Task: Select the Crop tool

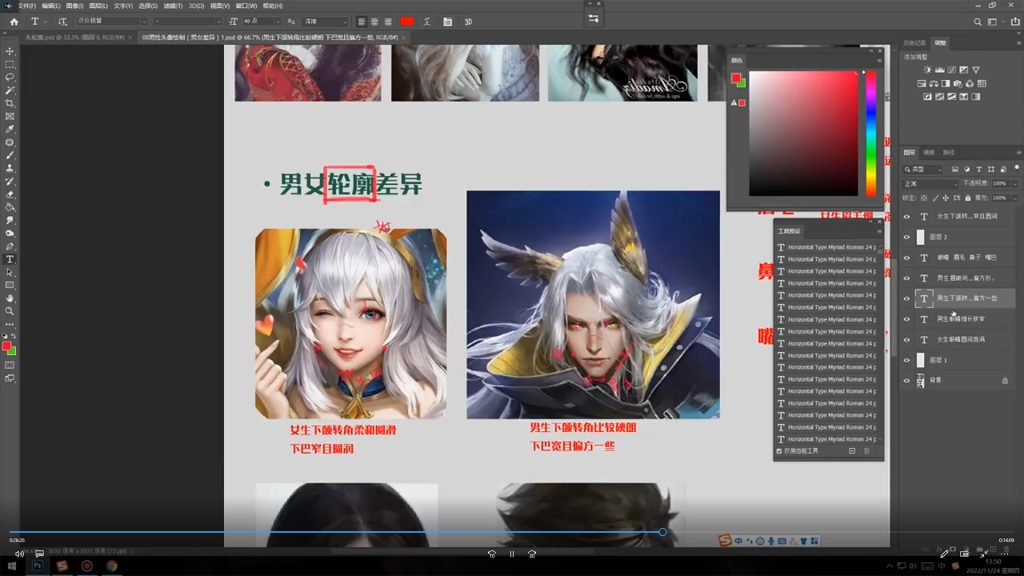Action: tap(10, 103)
